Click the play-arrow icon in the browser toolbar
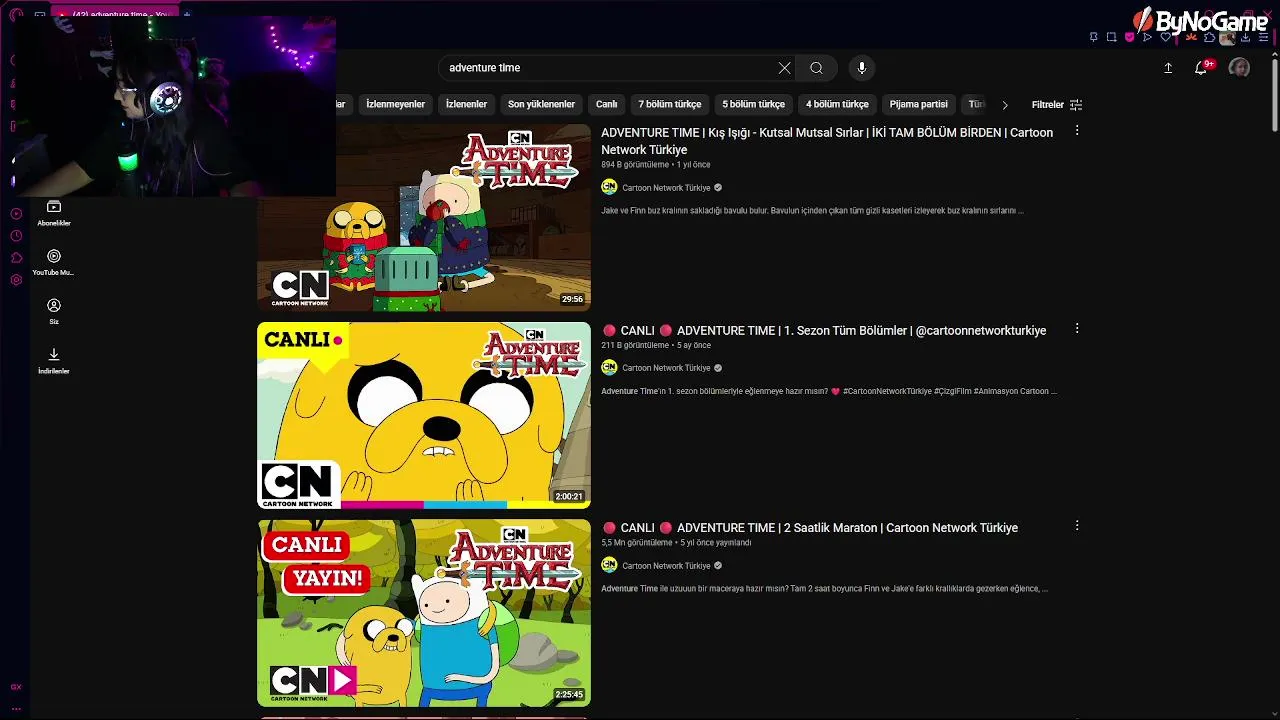This screenshot has width=1280, height=720. tap(1147, 37)
